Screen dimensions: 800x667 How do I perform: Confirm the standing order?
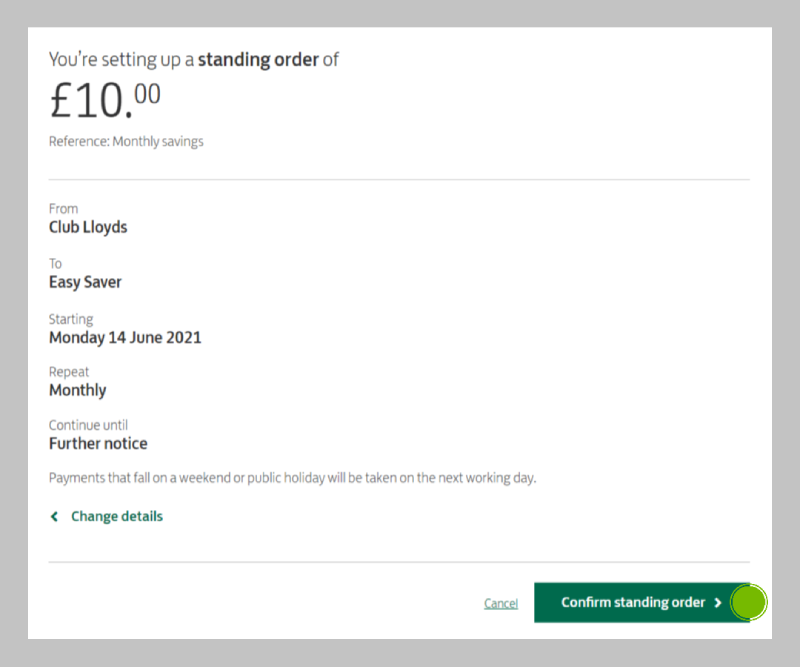[x=642, y=603]
